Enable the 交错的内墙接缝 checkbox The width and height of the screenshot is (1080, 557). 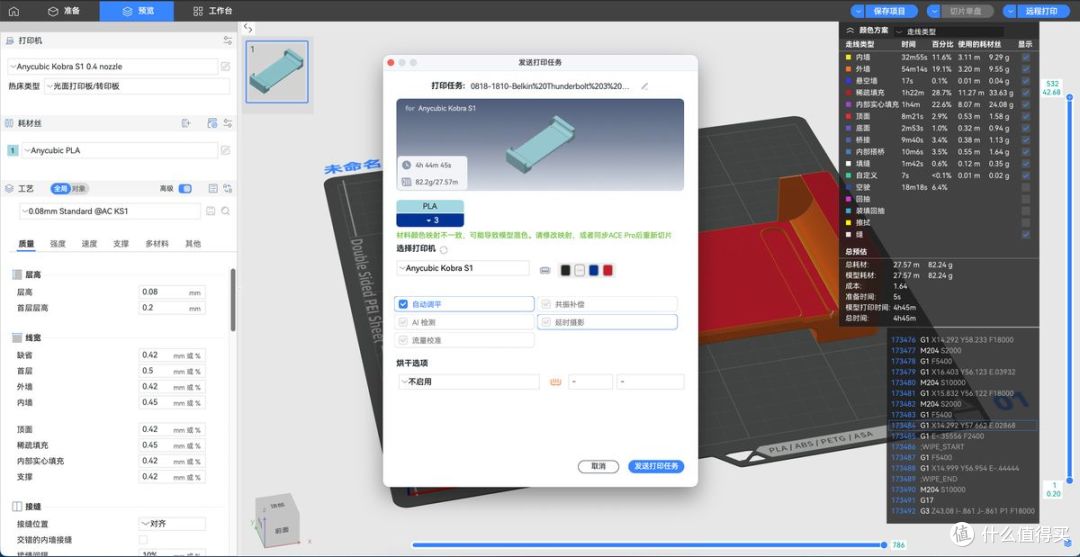point(143,539)
